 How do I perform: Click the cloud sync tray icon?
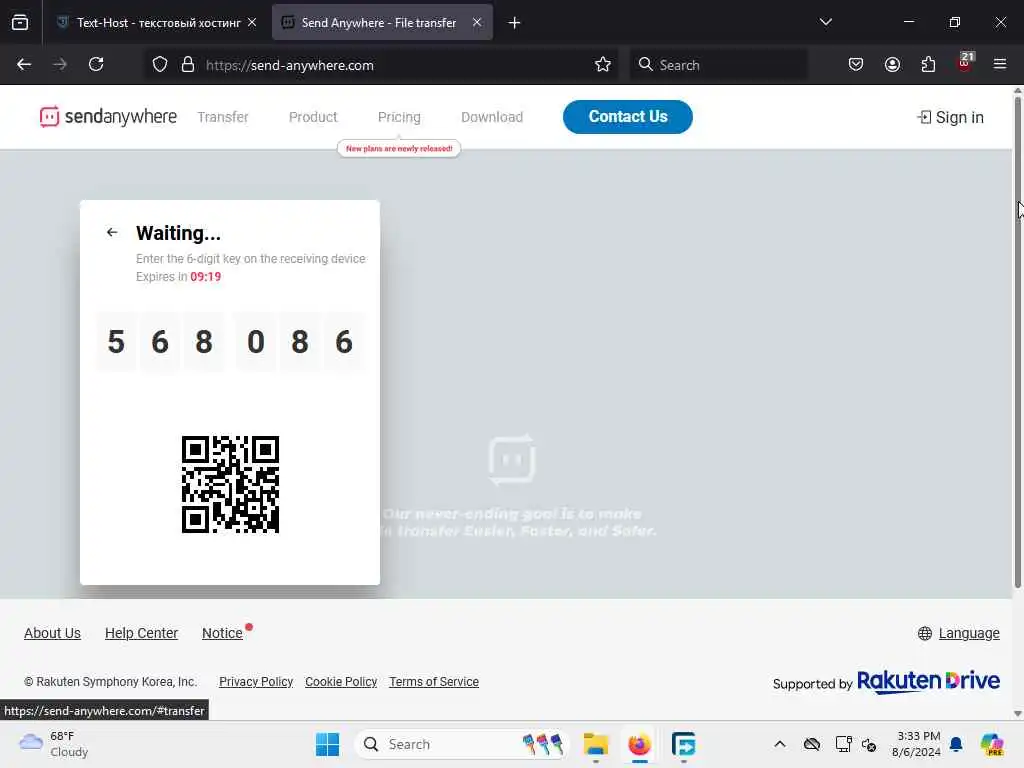click(x=812, y=744)
